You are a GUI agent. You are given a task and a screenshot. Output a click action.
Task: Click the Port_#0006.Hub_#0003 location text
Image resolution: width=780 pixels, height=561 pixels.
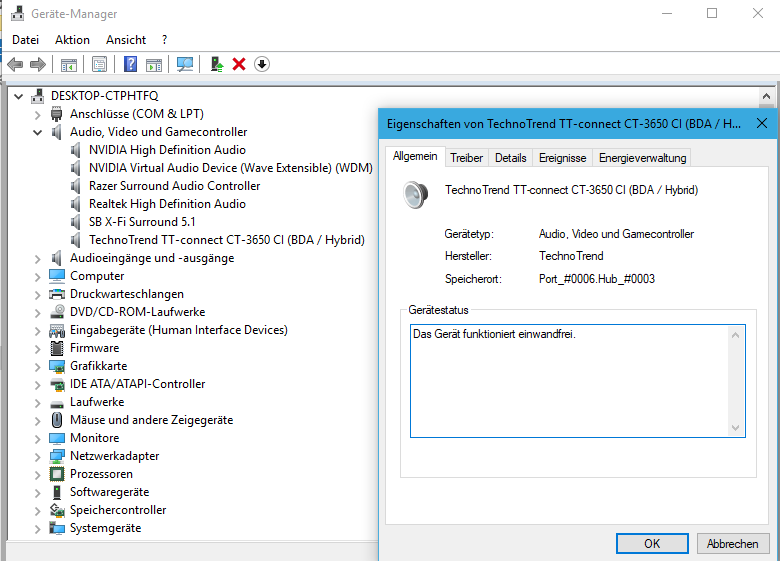[596, 279]
